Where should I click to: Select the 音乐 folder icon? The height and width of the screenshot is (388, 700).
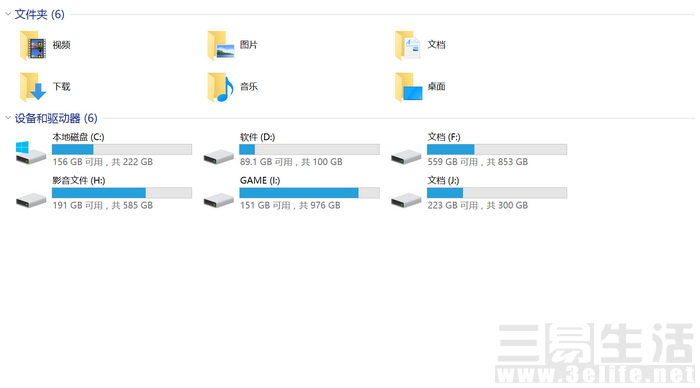221,87
